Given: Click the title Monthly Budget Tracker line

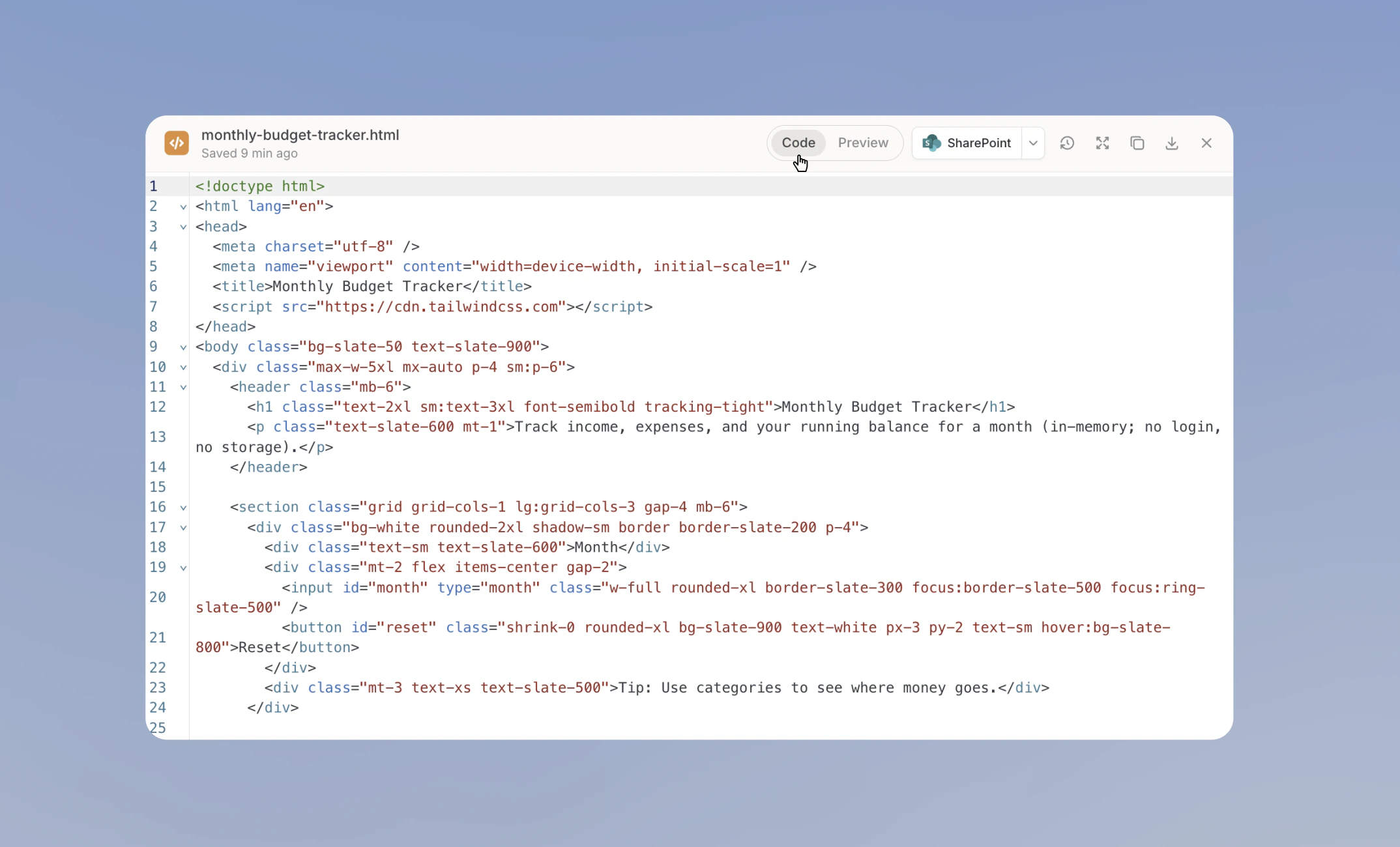Looking at the screenshot, I should (x=372, y=287).
